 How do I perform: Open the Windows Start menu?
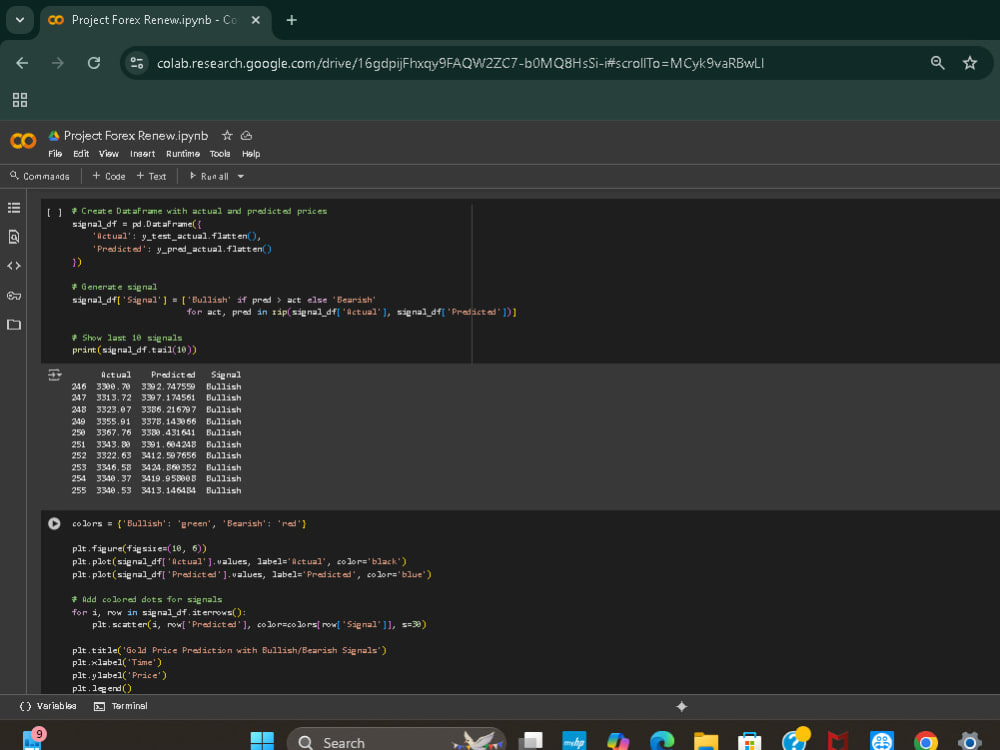(262, 742)
